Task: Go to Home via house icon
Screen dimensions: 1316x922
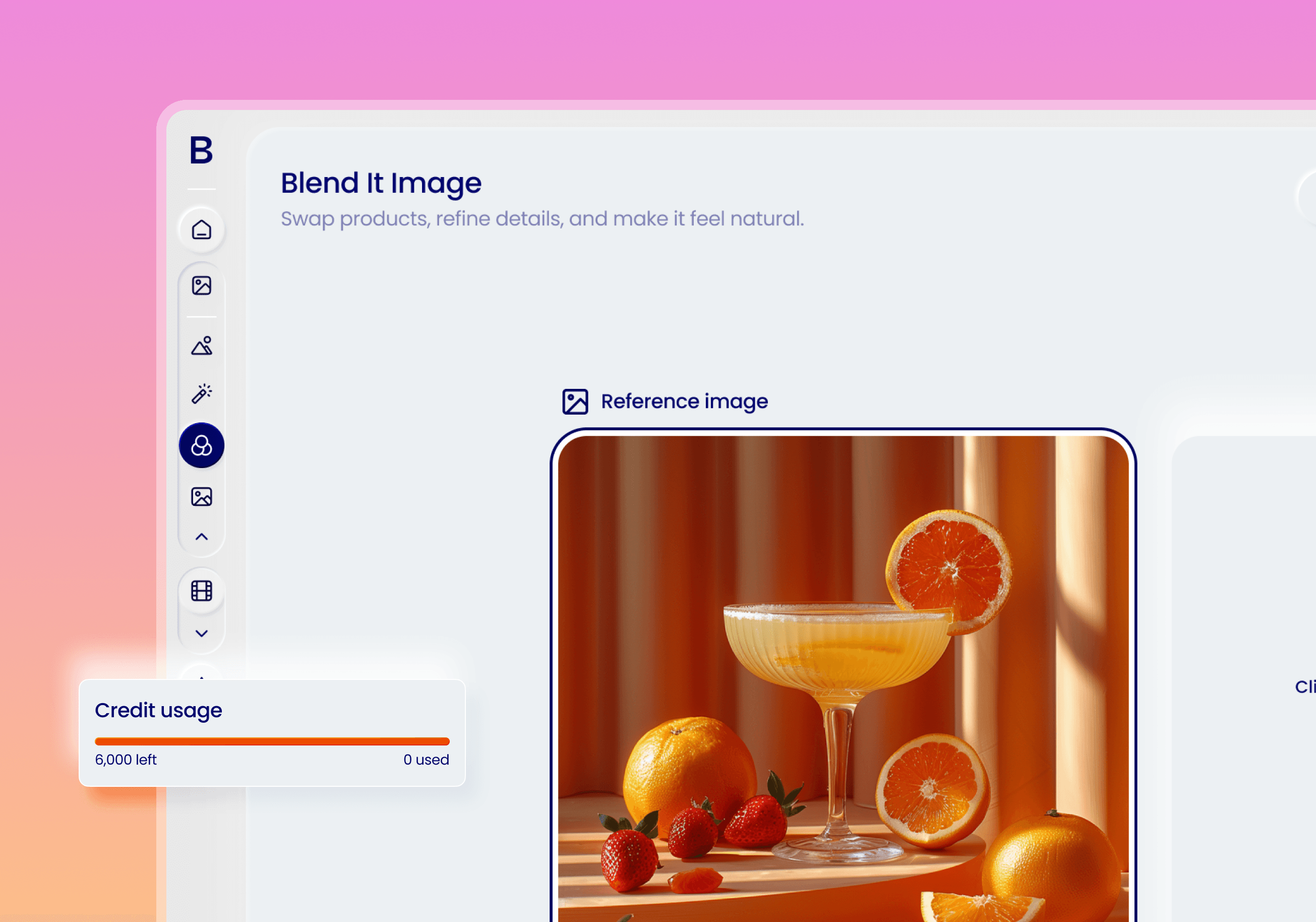Action: pos(201,230)
